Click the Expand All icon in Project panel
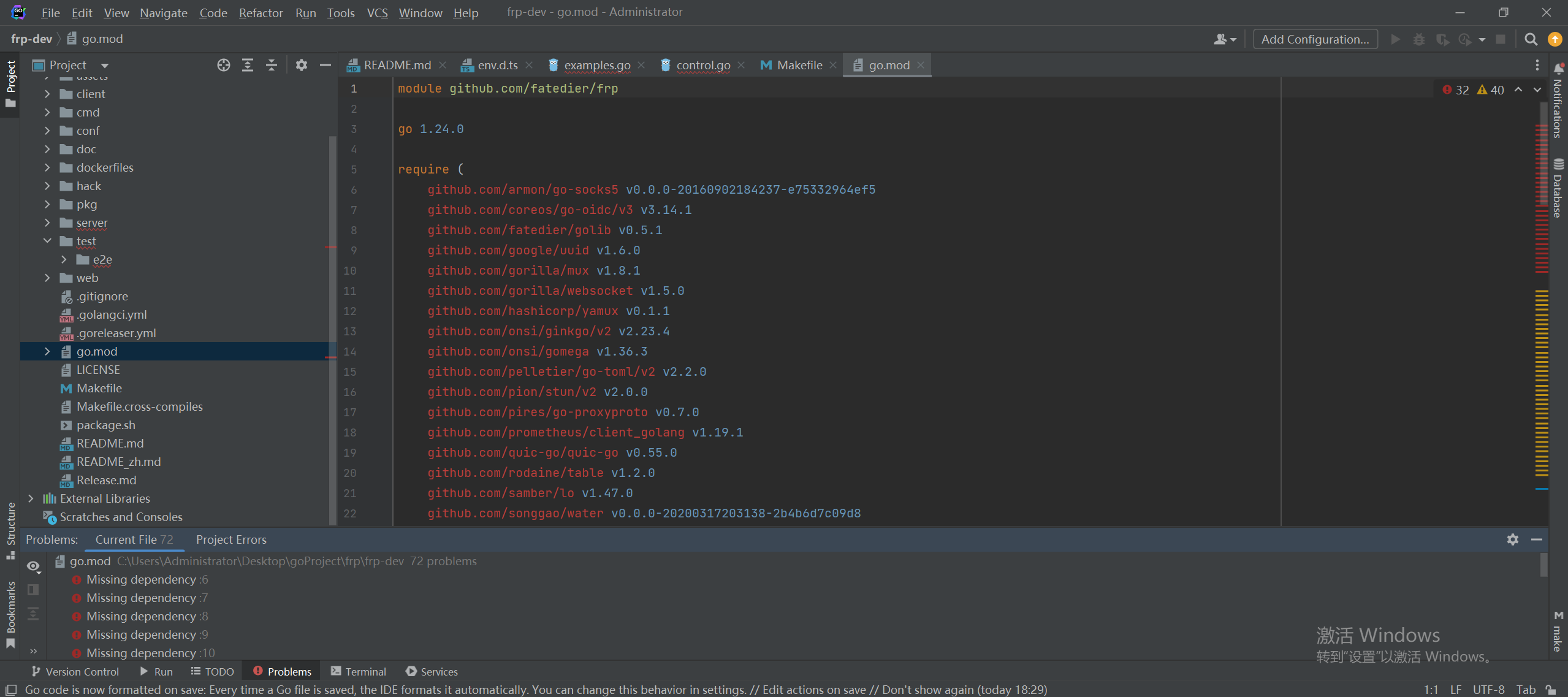Screen dimensions: 1568x697 pos(248,65)
